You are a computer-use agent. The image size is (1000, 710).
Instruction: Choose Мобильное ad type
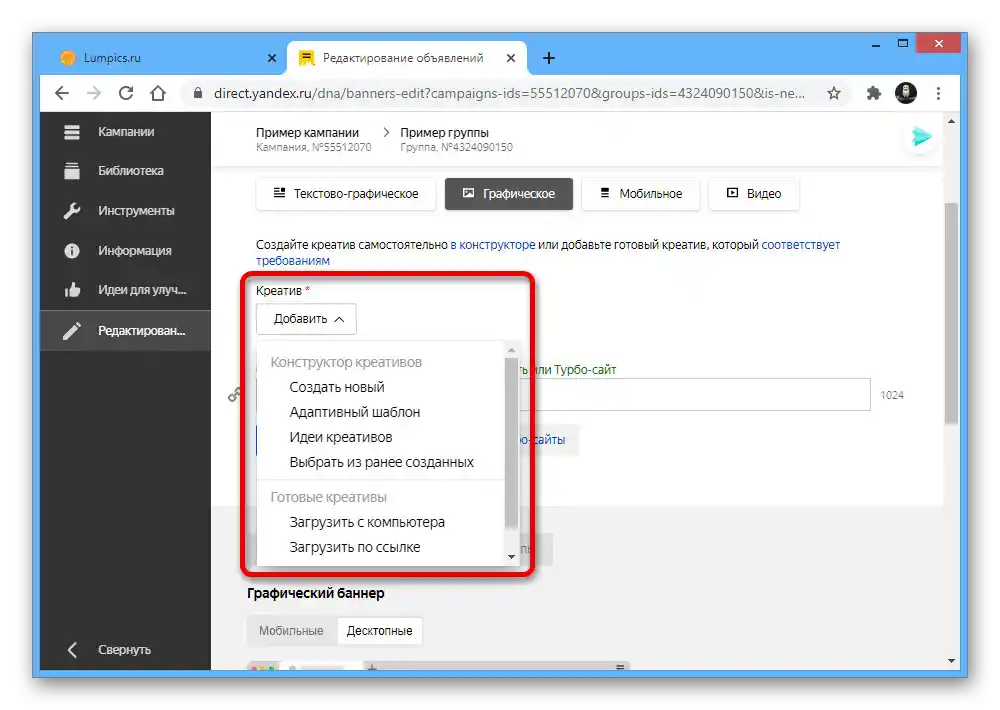click(641, 194)
